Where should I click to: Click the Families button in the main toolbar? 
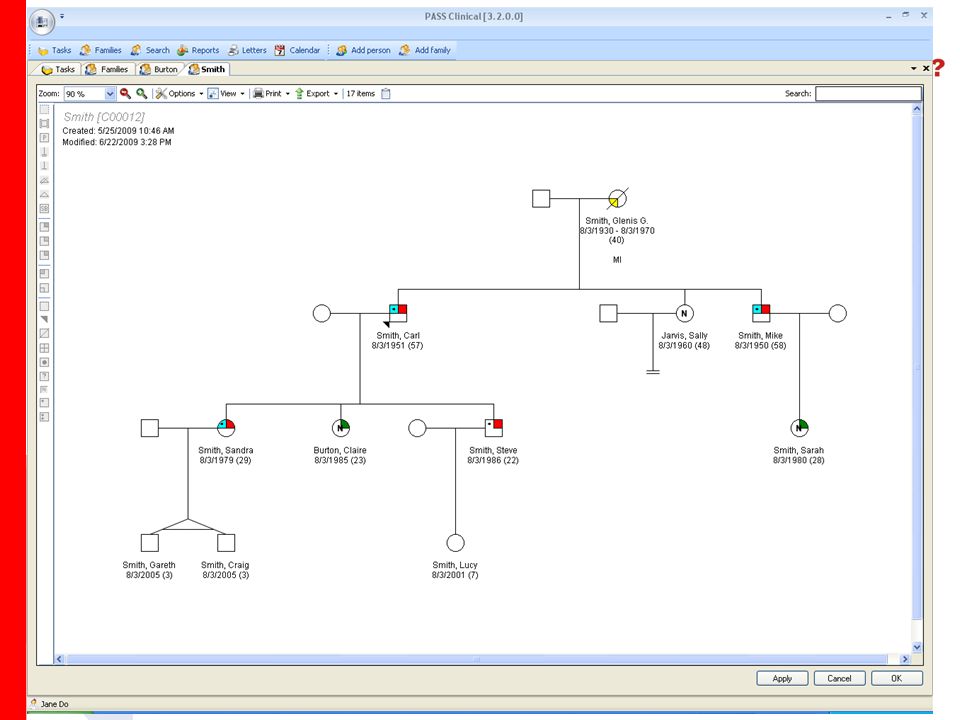(101, 50)
